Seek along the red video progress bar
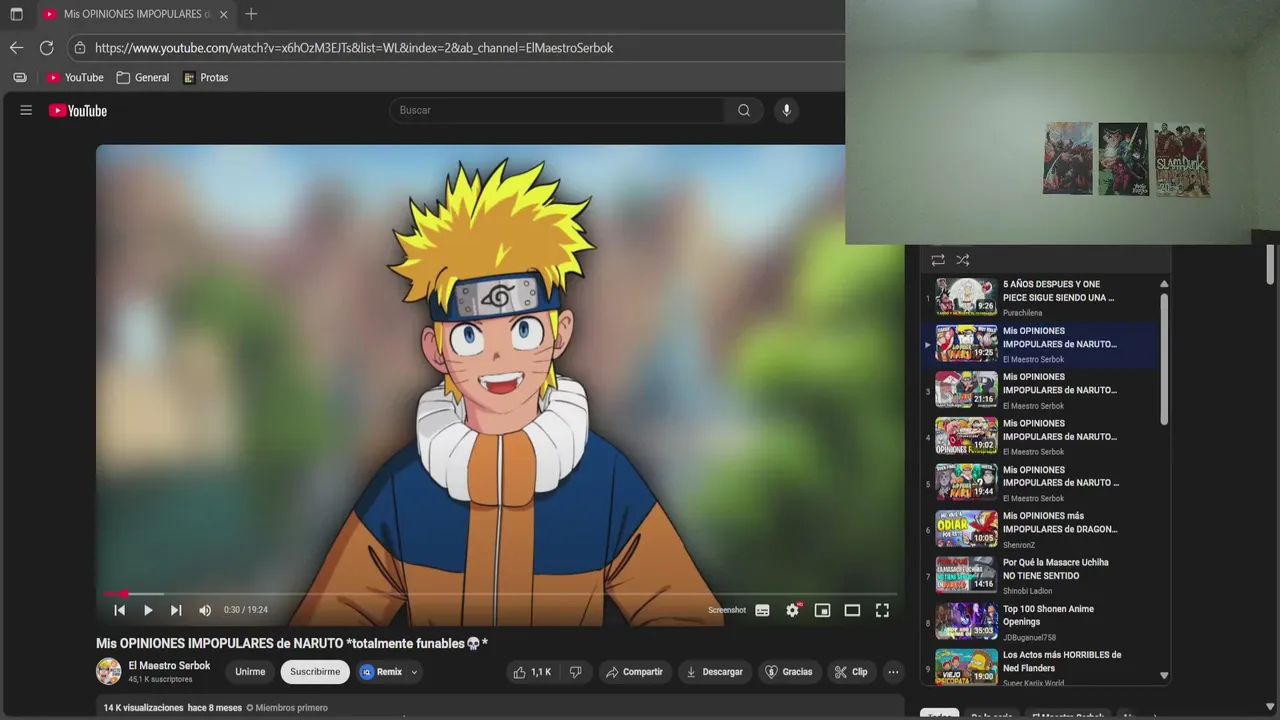The image size is (1280, 720). (x=500, y=594)
